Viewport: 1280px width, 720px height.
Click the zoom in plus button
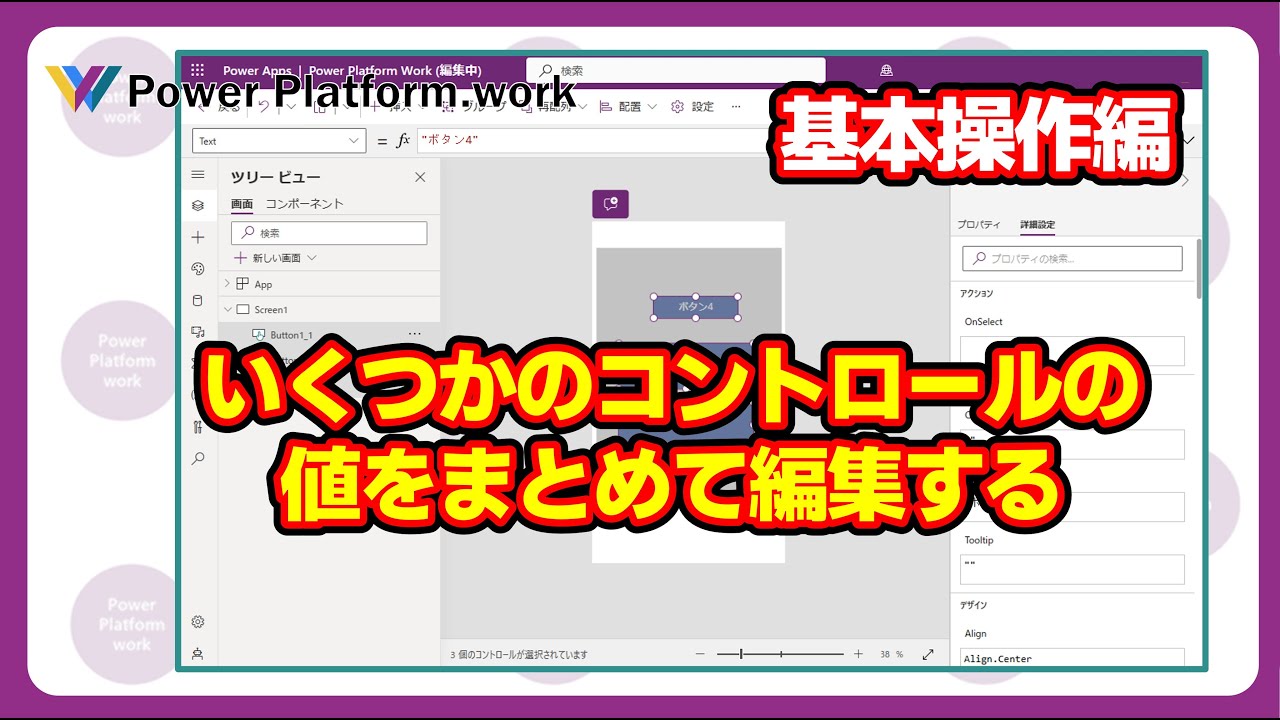[x=858, y=654]
